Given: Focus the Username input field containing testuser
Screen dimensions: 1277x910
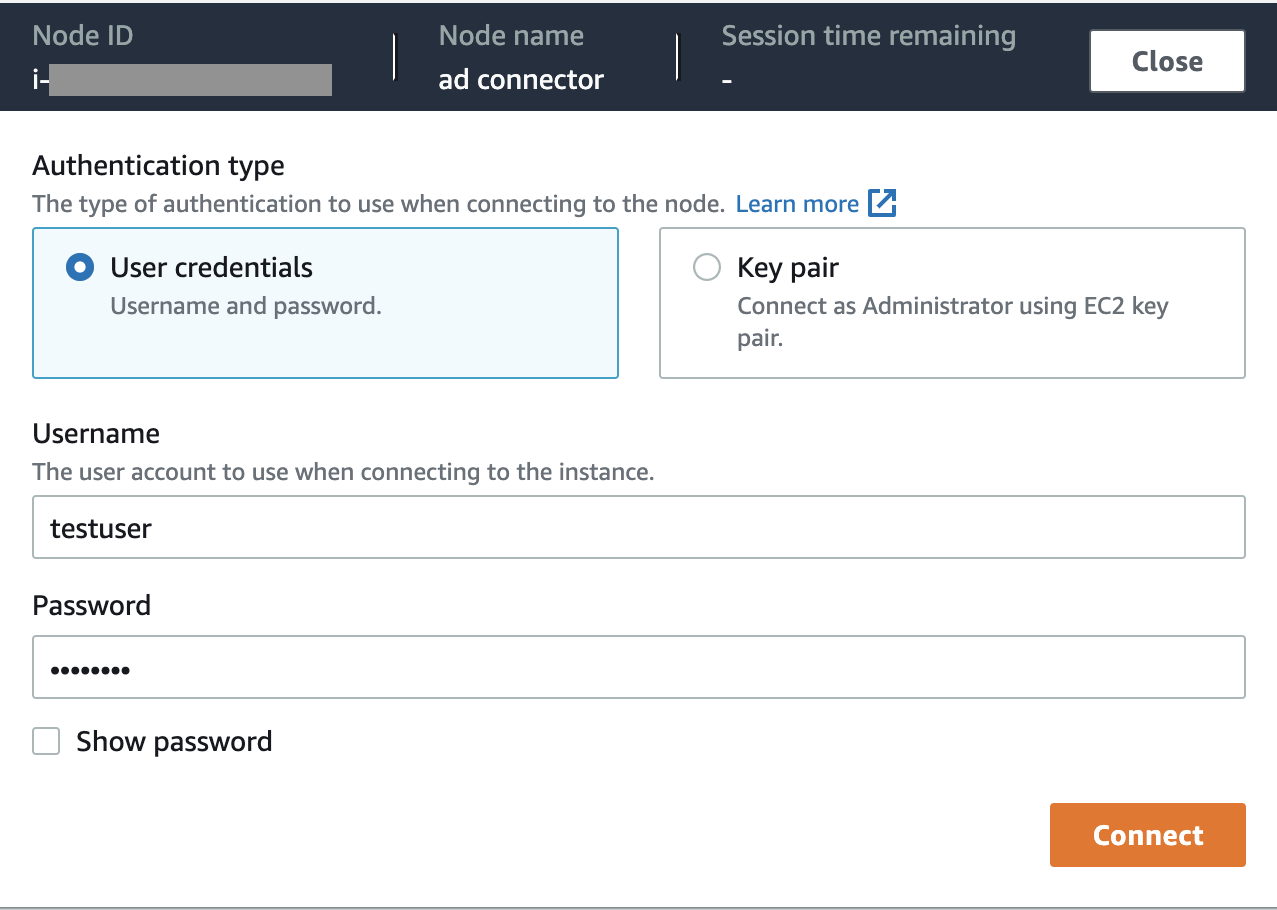Looking at the screenshot, I should pyautogui.click(x=638, y=527).
